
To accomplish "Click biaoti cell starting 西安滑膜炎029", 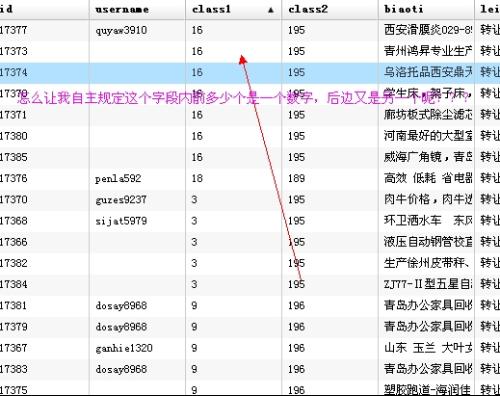I will tap(428, 30).
